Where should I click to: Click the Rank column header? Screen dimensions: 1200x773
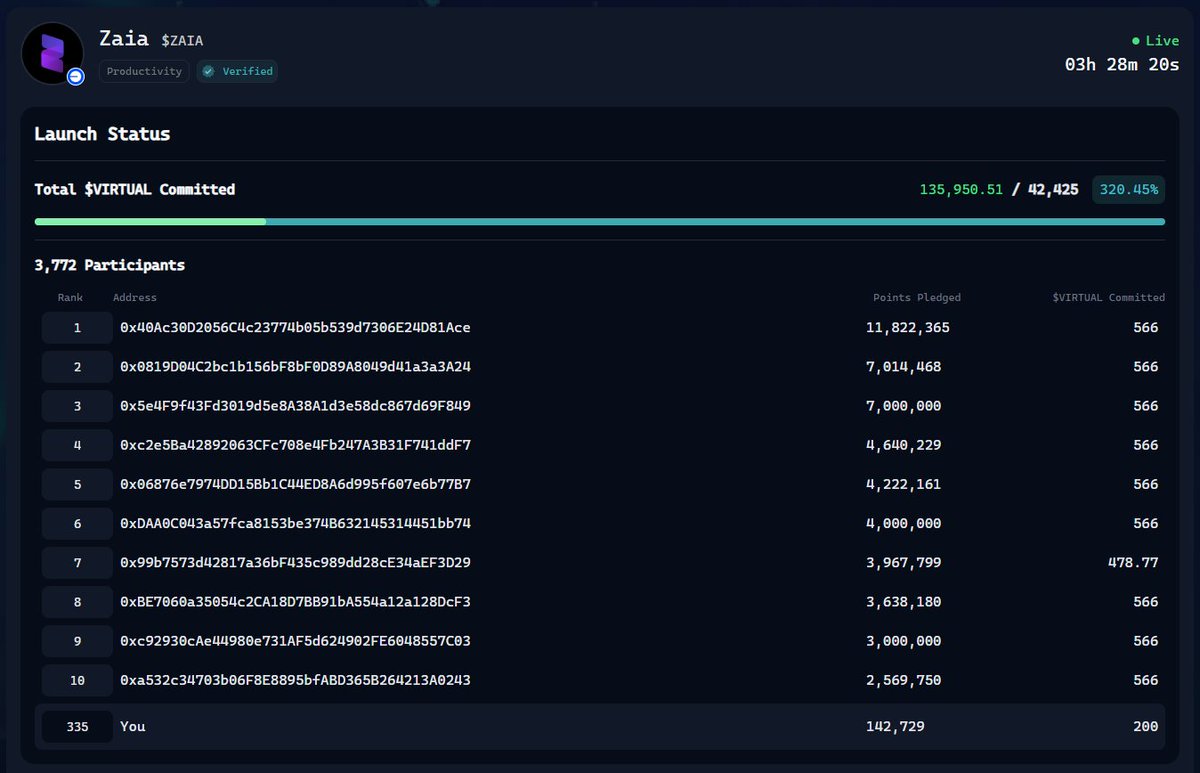[71, 297]
